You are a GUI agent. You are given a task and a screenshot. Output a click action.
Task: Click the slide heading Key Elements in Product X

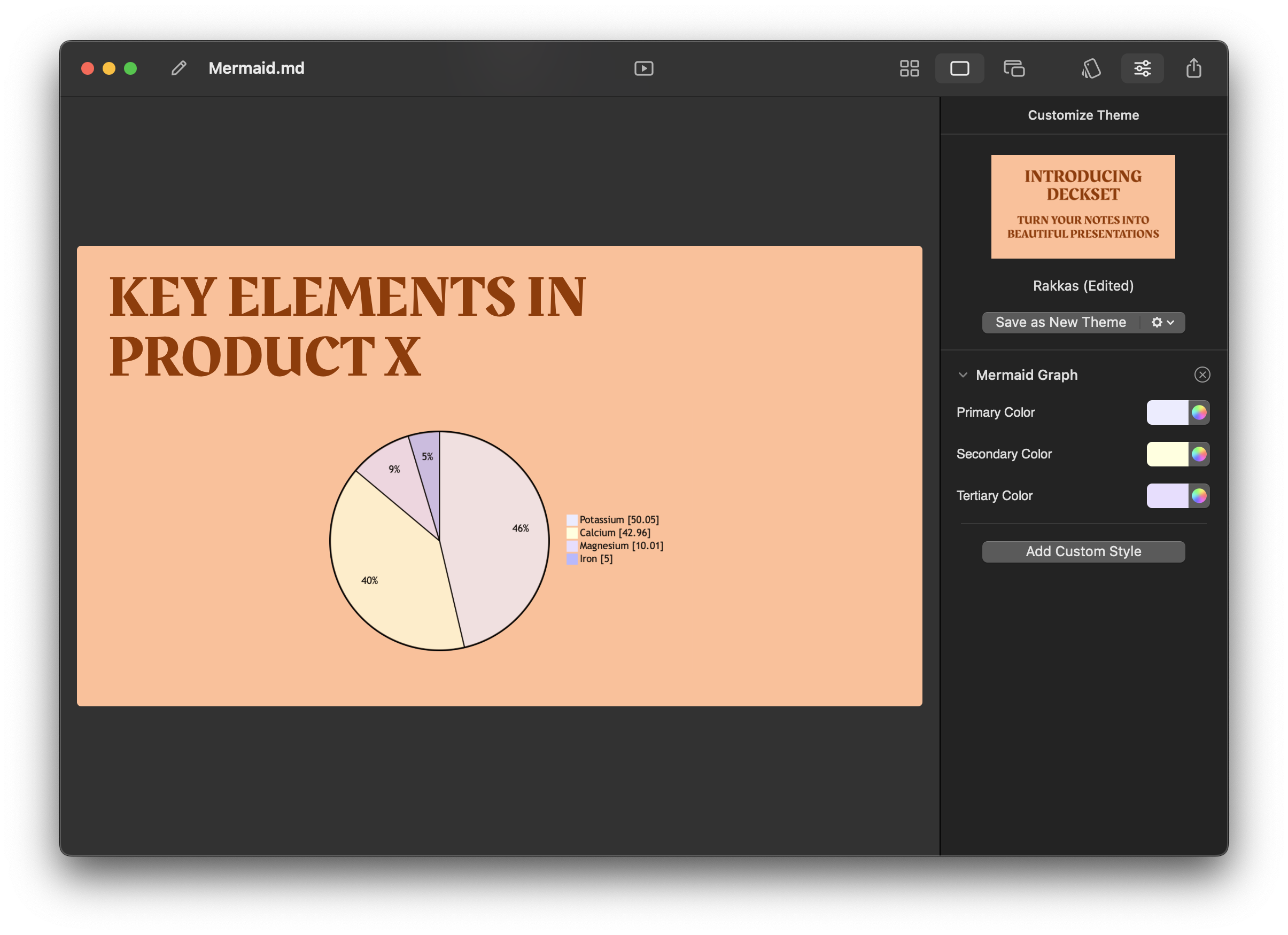pos(347,326)
